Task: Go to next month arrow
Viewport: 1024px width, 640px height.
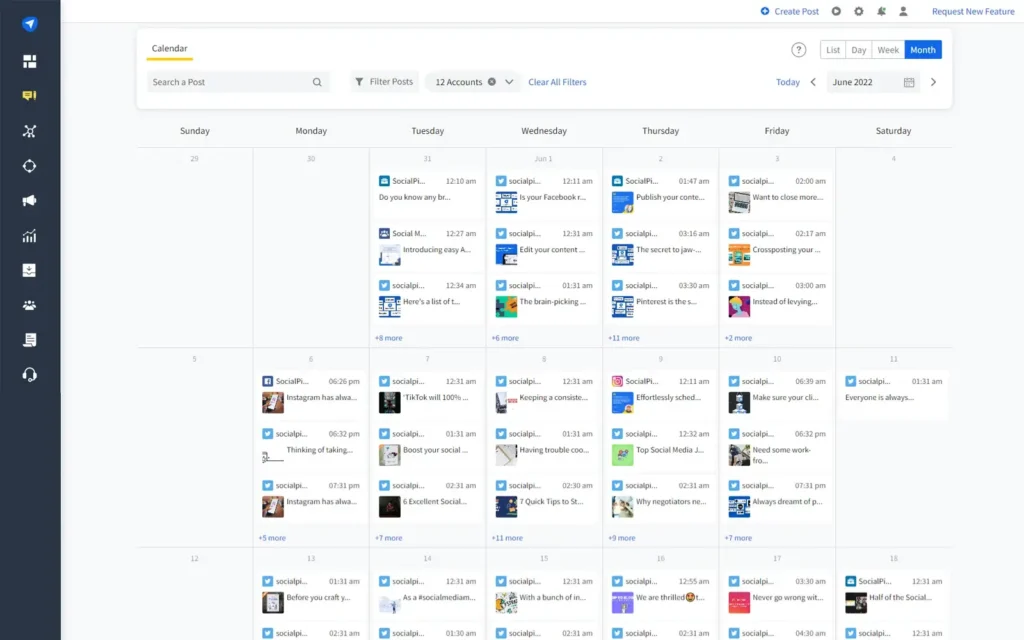Action: [933, 82]
